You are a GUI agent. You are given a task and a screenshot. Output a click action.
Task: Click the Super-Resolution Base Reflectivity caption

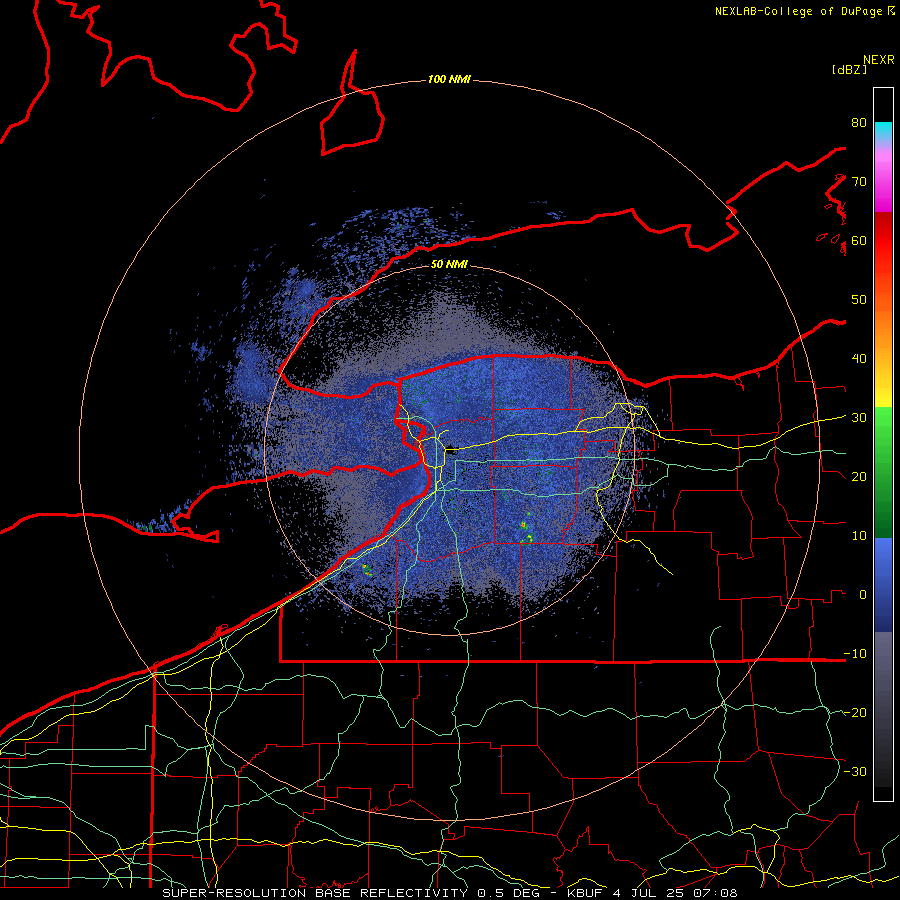pos(314,893)
